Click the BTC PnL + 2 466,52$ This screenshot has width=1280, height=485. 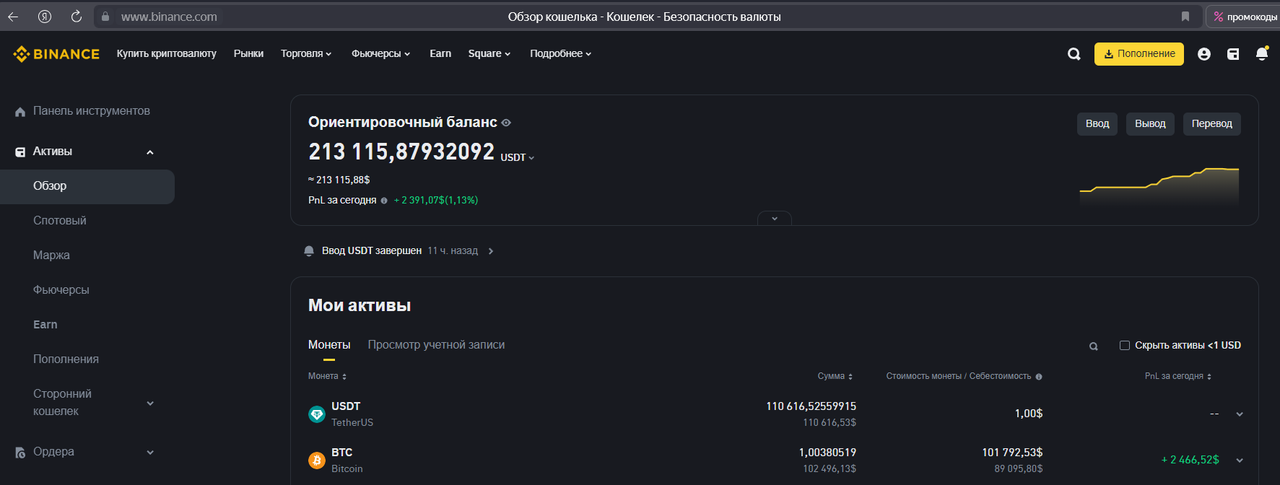coord(1190,460)
